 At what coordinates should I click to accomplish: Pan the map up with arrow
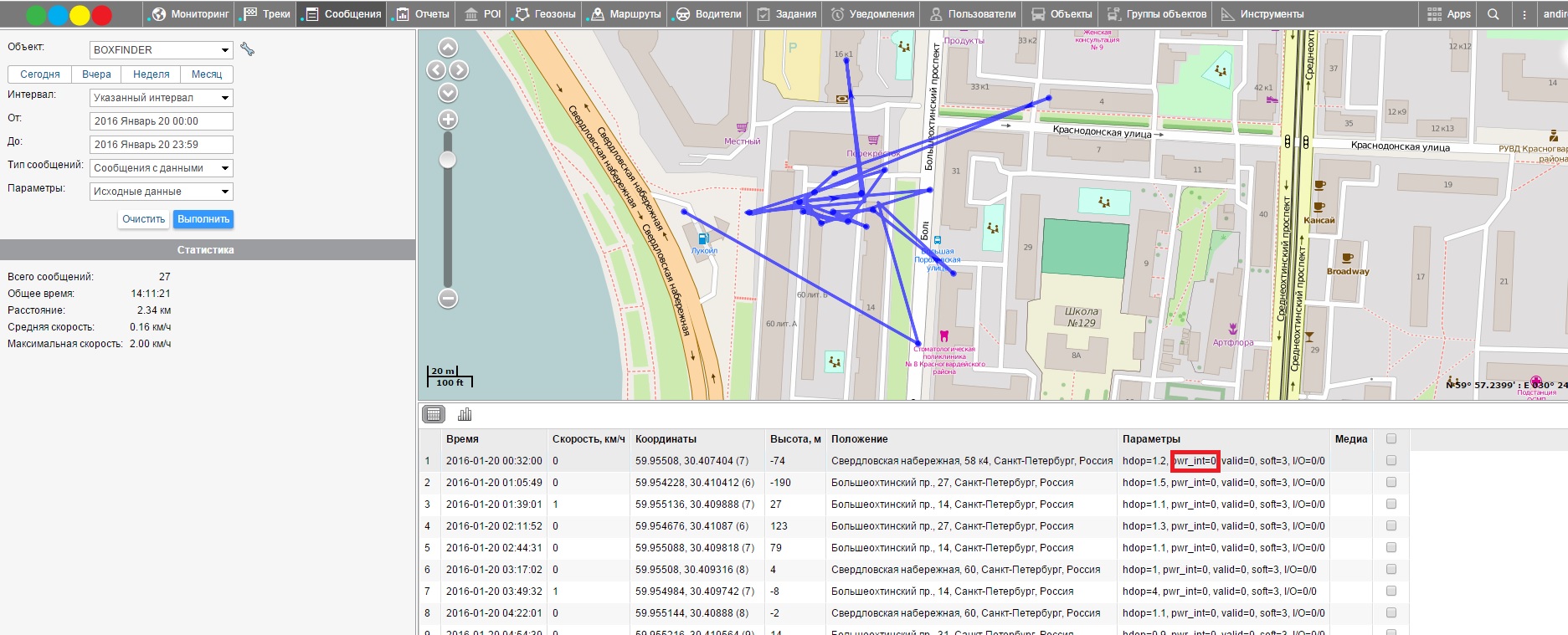tap(448, 48)
